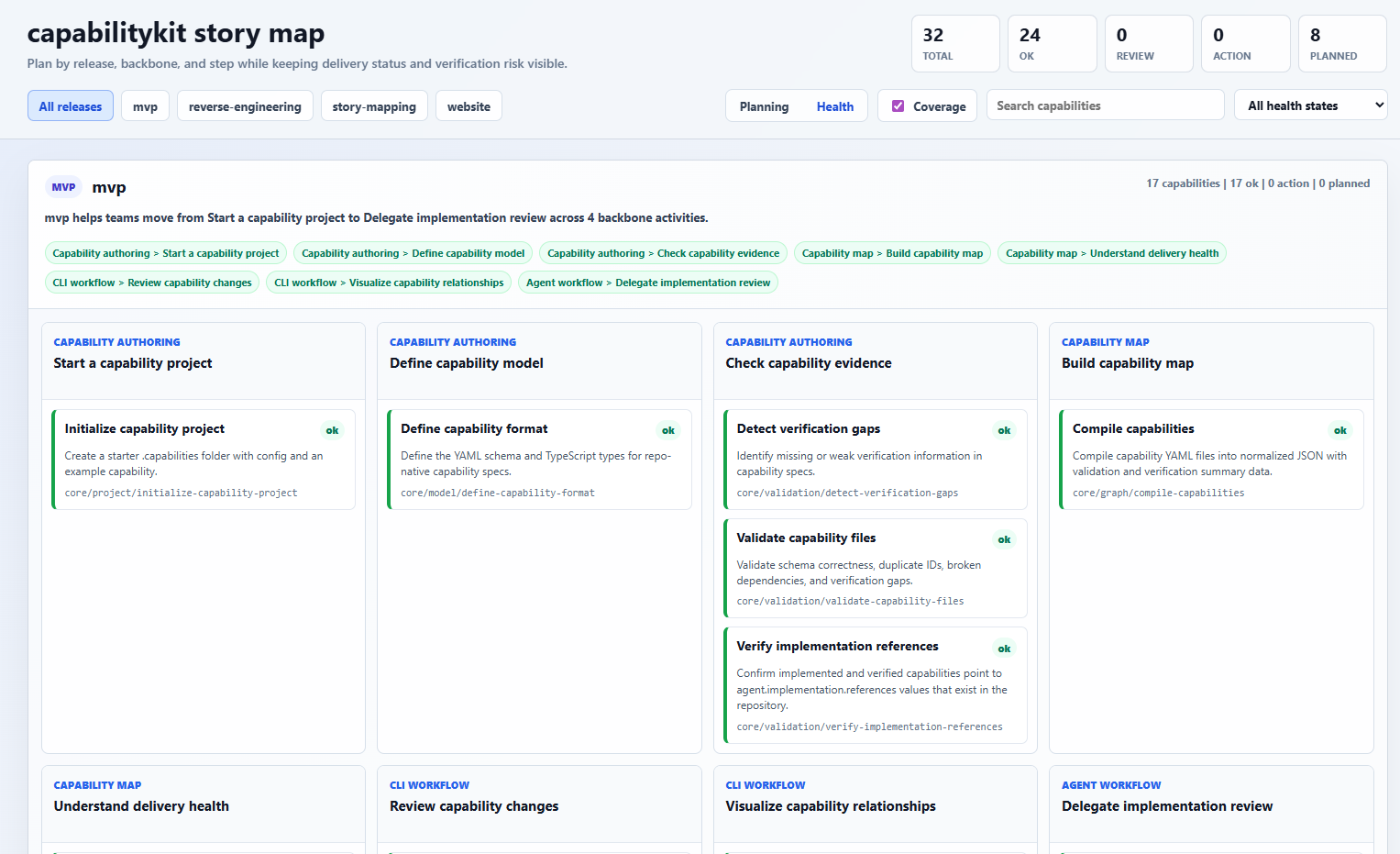
Task: Click chip 'Capability authoring > Start a capability project'
Action: click(166, 253)
